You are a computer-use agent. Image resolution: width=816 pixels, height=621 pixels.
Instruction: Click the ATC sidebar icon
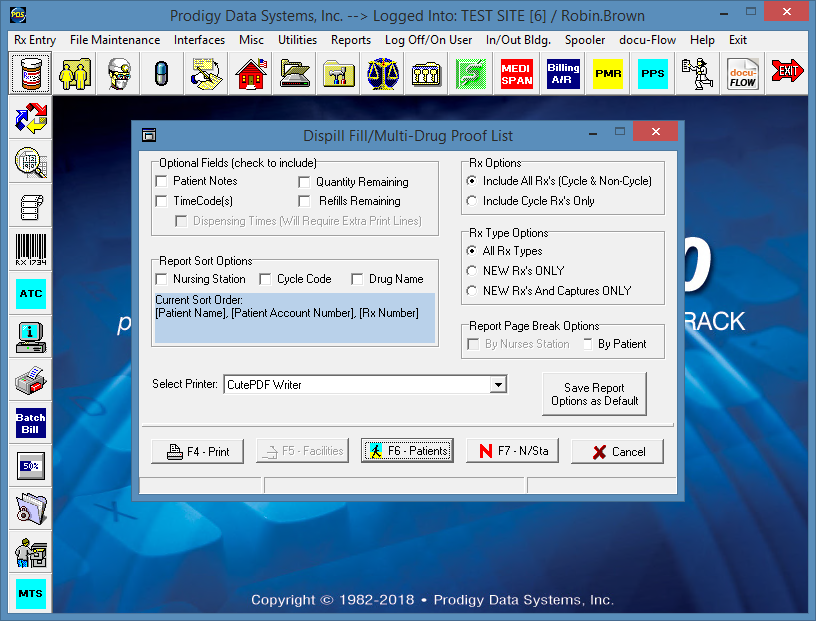[31, 294]
